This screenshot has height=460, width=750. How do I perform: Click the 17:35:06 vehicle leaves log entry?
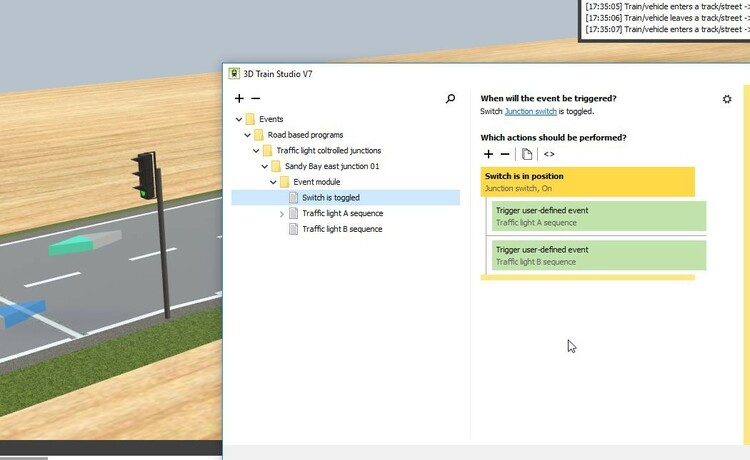point(667,18)
